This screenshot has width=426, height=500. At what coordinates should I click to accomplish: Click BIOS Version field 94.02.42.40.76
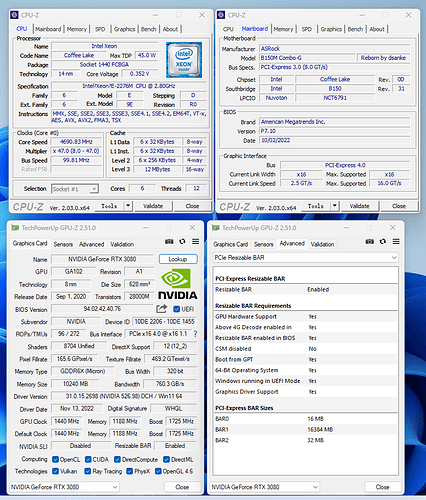tap(102, 309)
